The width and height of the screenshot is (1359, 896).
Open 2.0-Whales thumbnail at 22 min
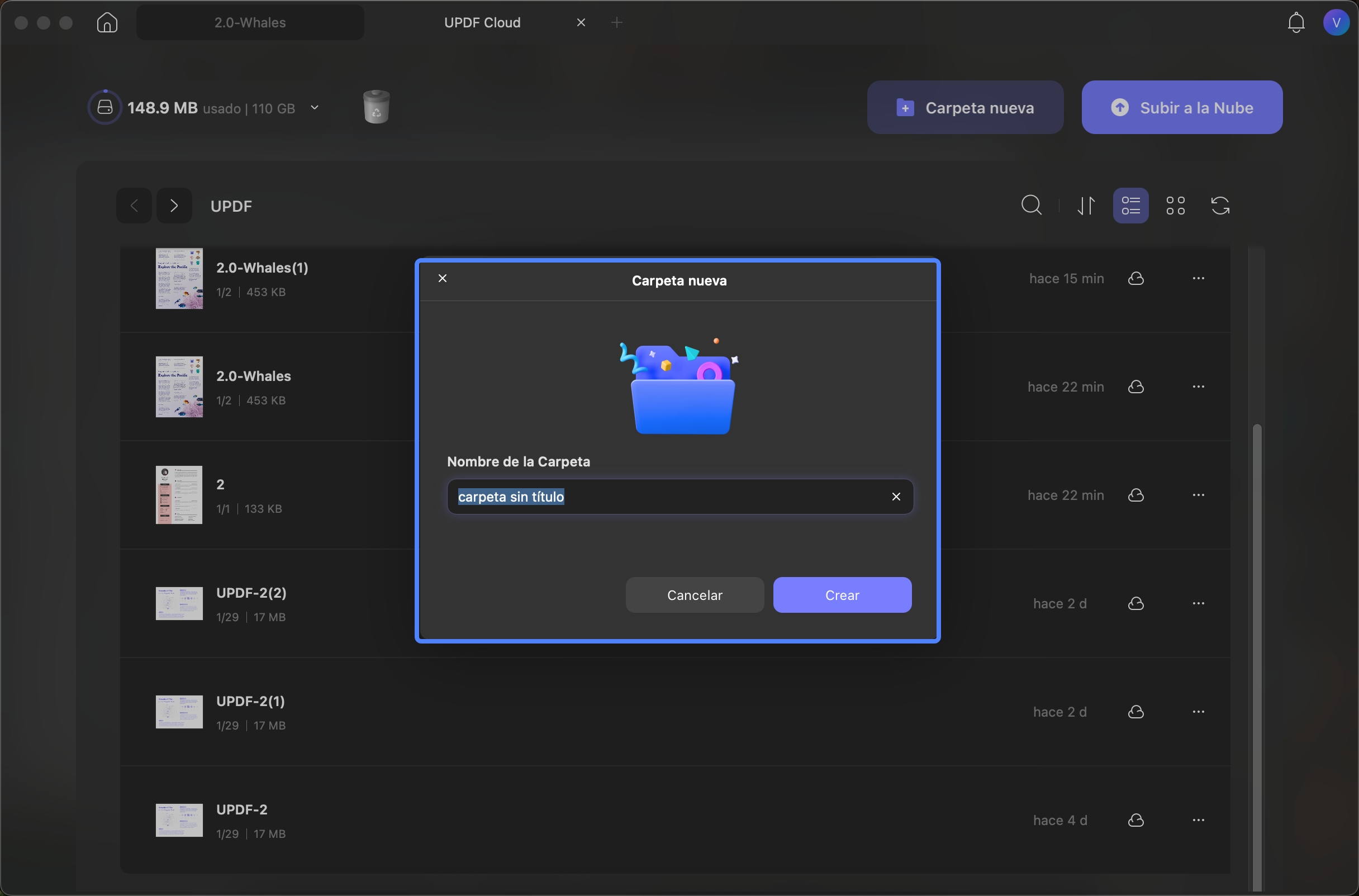tap(179, 387)
